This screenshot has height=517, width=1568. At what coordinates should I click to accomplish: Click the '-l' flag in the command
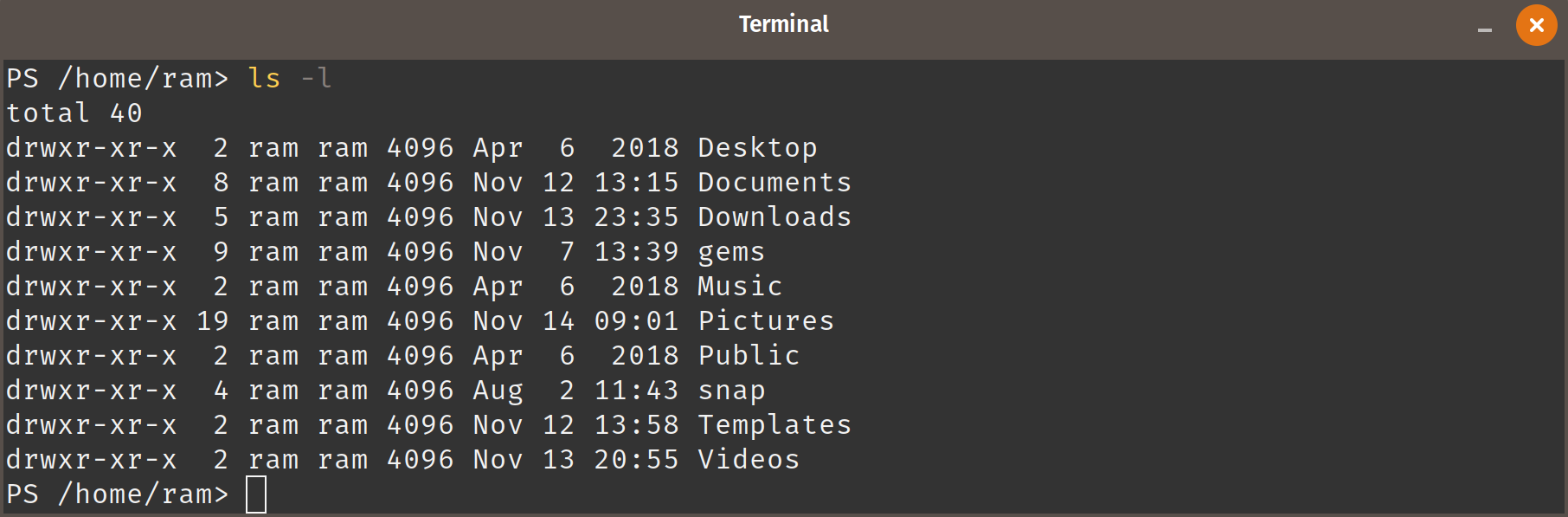(x=316, y=79)
